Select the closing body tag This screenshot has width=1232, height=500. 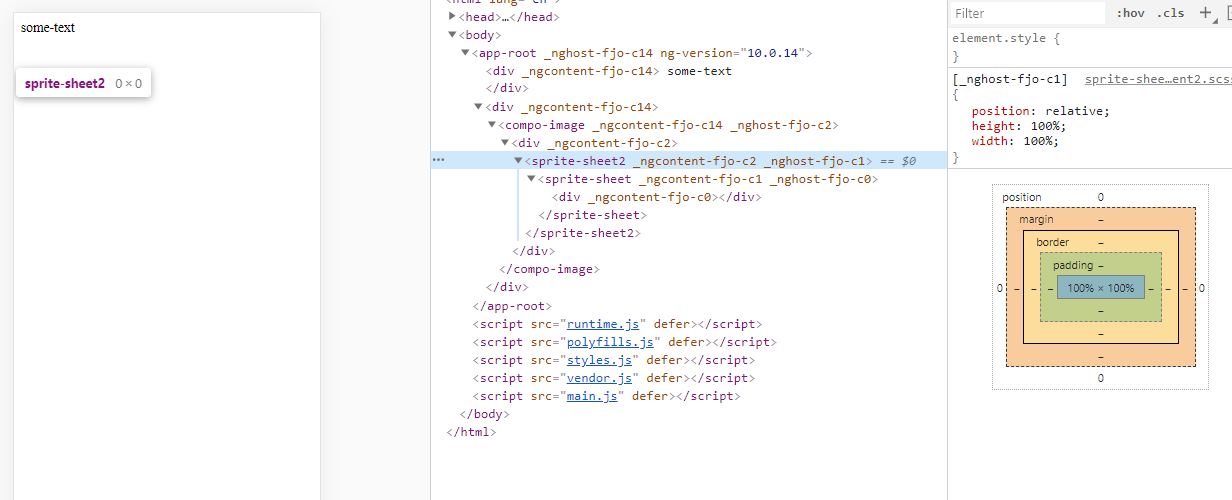pyautogui.click(x=485, y=414)
